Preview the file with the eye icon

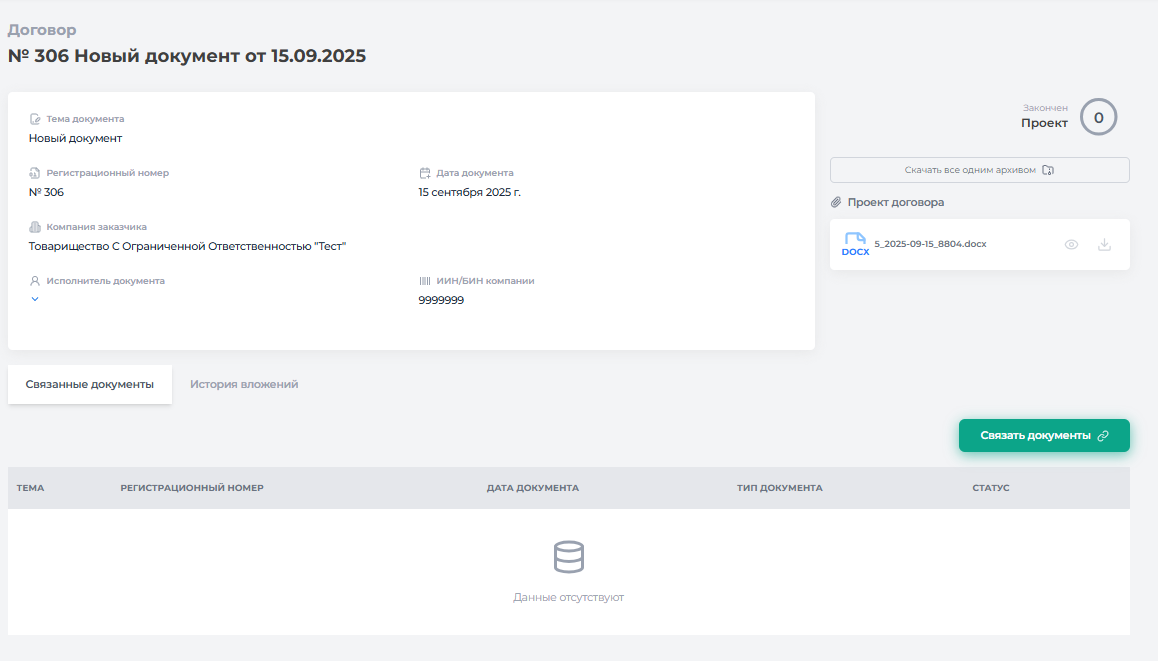(1071, 244)
